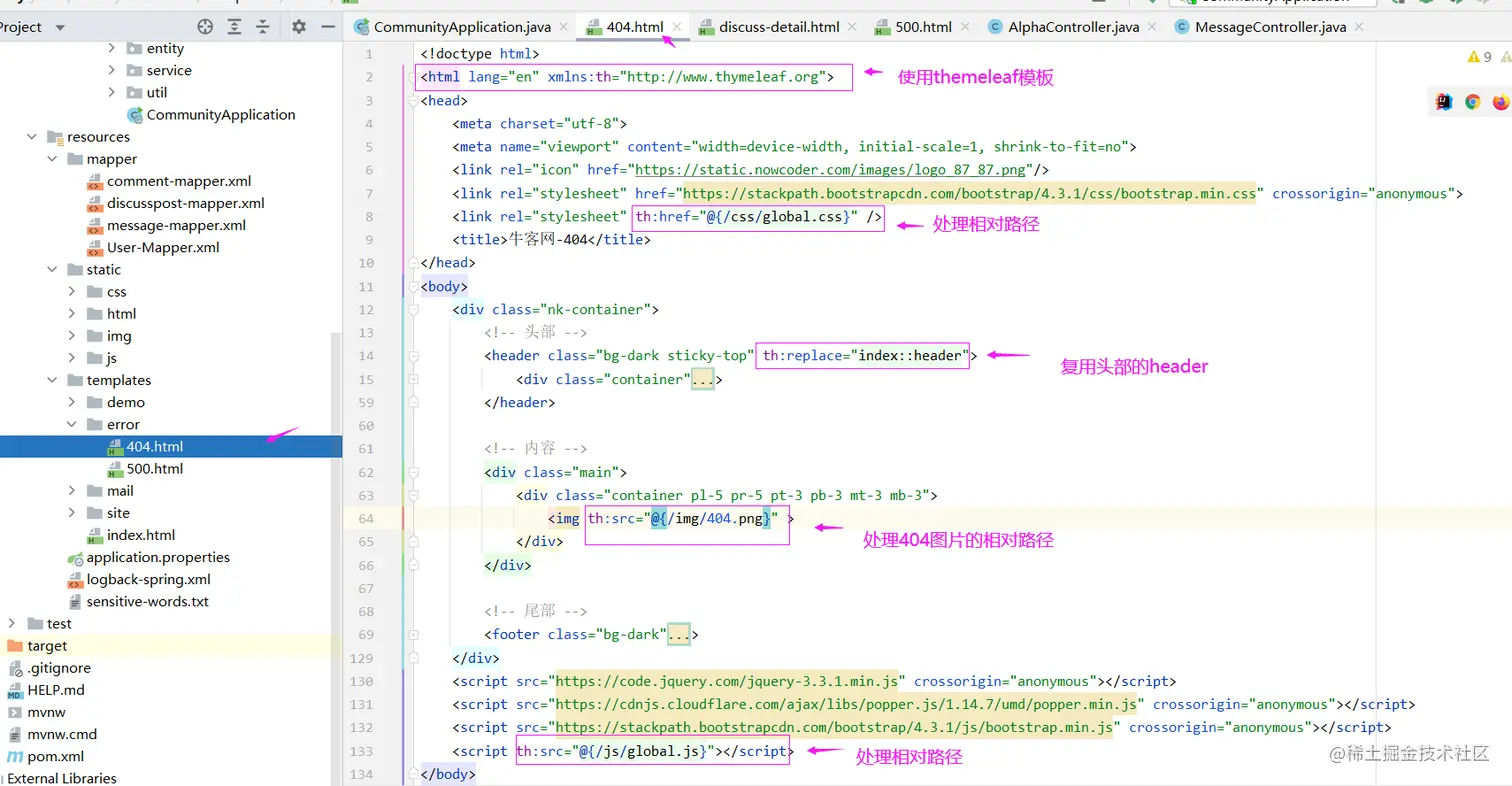Click the locate/select opened file target icon
The height and width of the screenshot is (786, 1512).
pyautogui.click(x=205, y=27)
